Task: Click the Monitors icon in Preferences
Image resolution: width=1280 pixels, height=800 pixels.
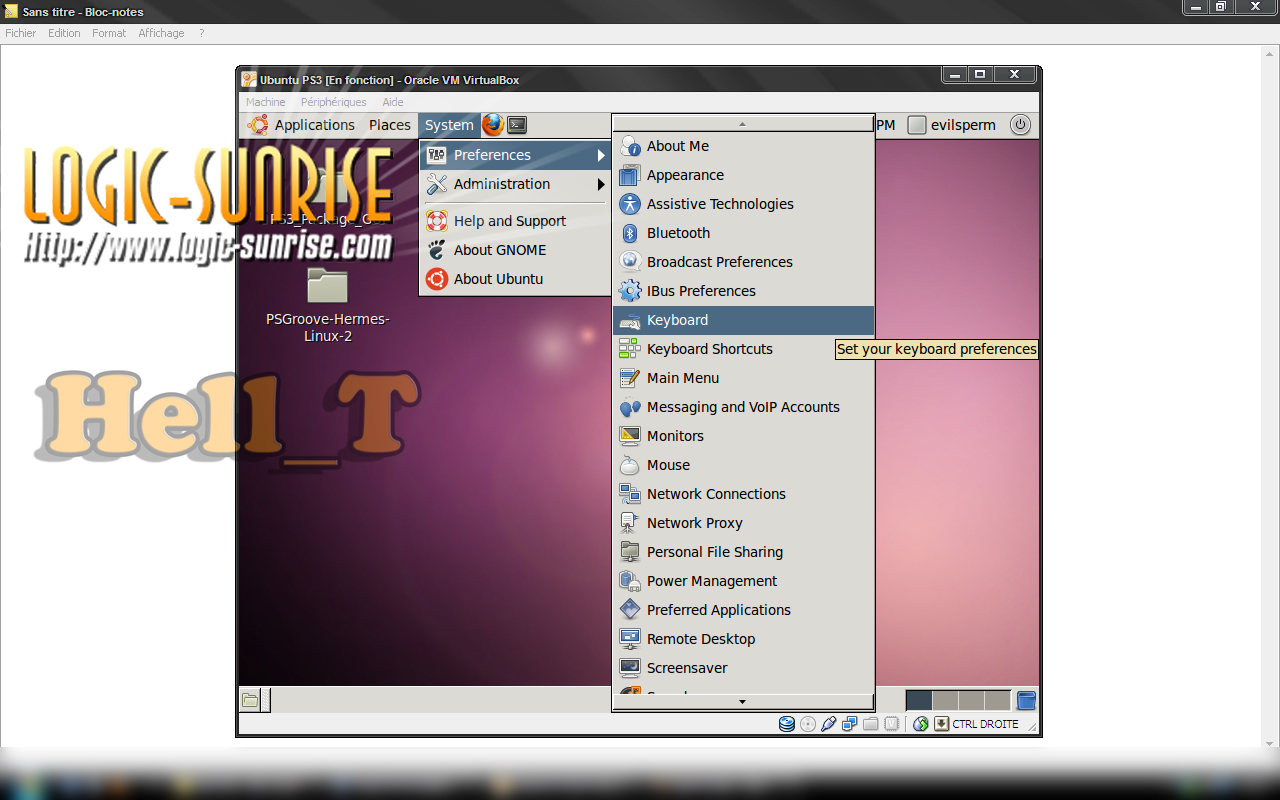Action: coord(630,436)
